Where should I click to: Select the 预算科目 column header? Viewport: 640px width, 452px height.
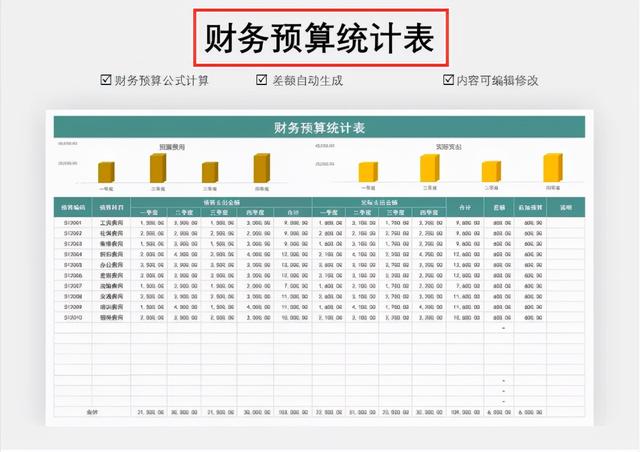(111, 207)
